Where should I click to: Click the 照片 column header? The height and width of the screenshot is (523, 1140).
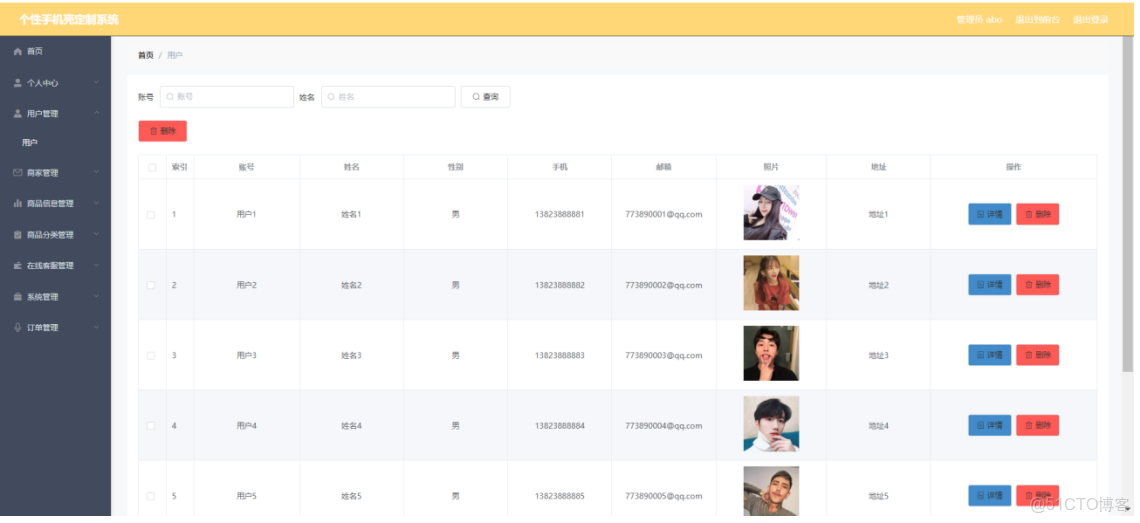coord(771,167)
